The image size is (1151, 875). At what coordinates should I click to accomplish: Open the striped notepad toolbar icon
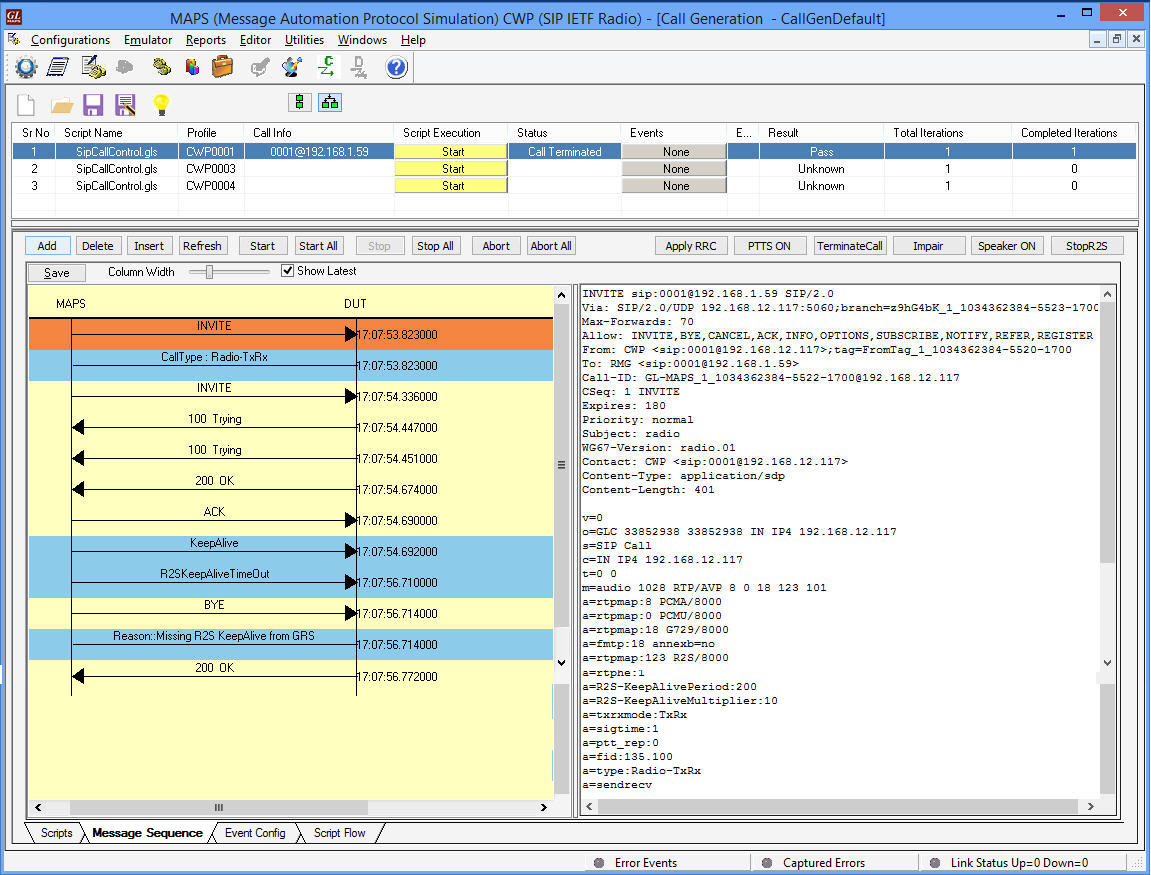pyautogui.click(x=58, y=68)
